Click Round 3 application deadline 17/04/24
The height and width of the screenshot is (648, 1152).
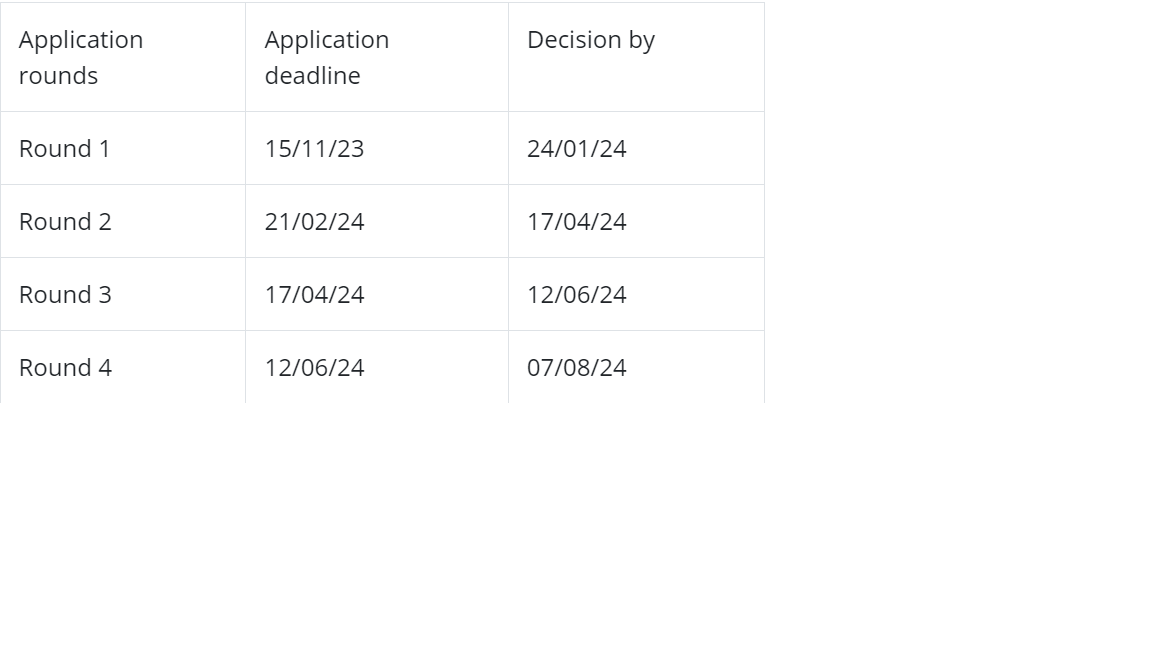(314, 294)
